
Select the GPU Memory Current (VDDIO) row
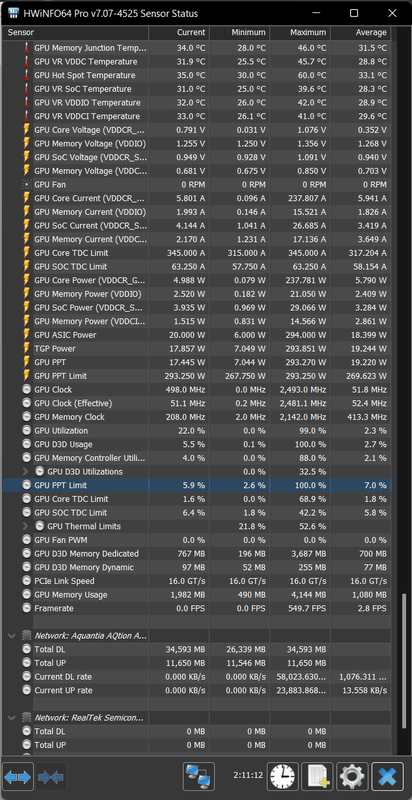tap(197, 212)
